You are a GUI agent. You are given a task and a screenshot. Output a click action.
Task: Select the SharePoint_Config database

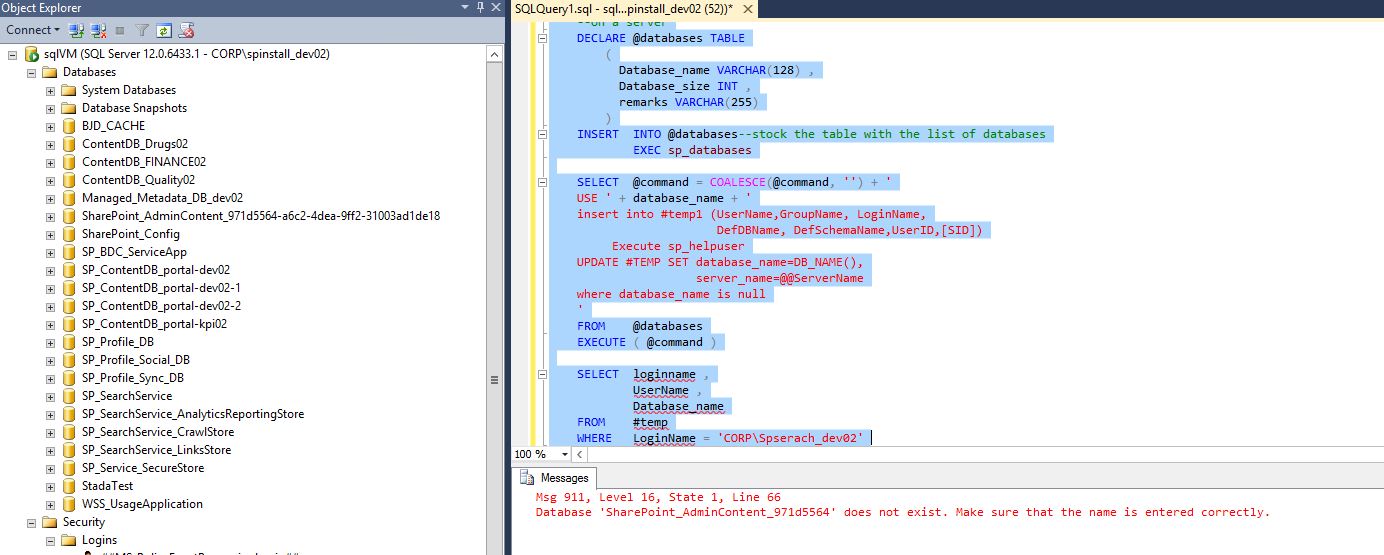pyautogui.click(x=131, y=234)
